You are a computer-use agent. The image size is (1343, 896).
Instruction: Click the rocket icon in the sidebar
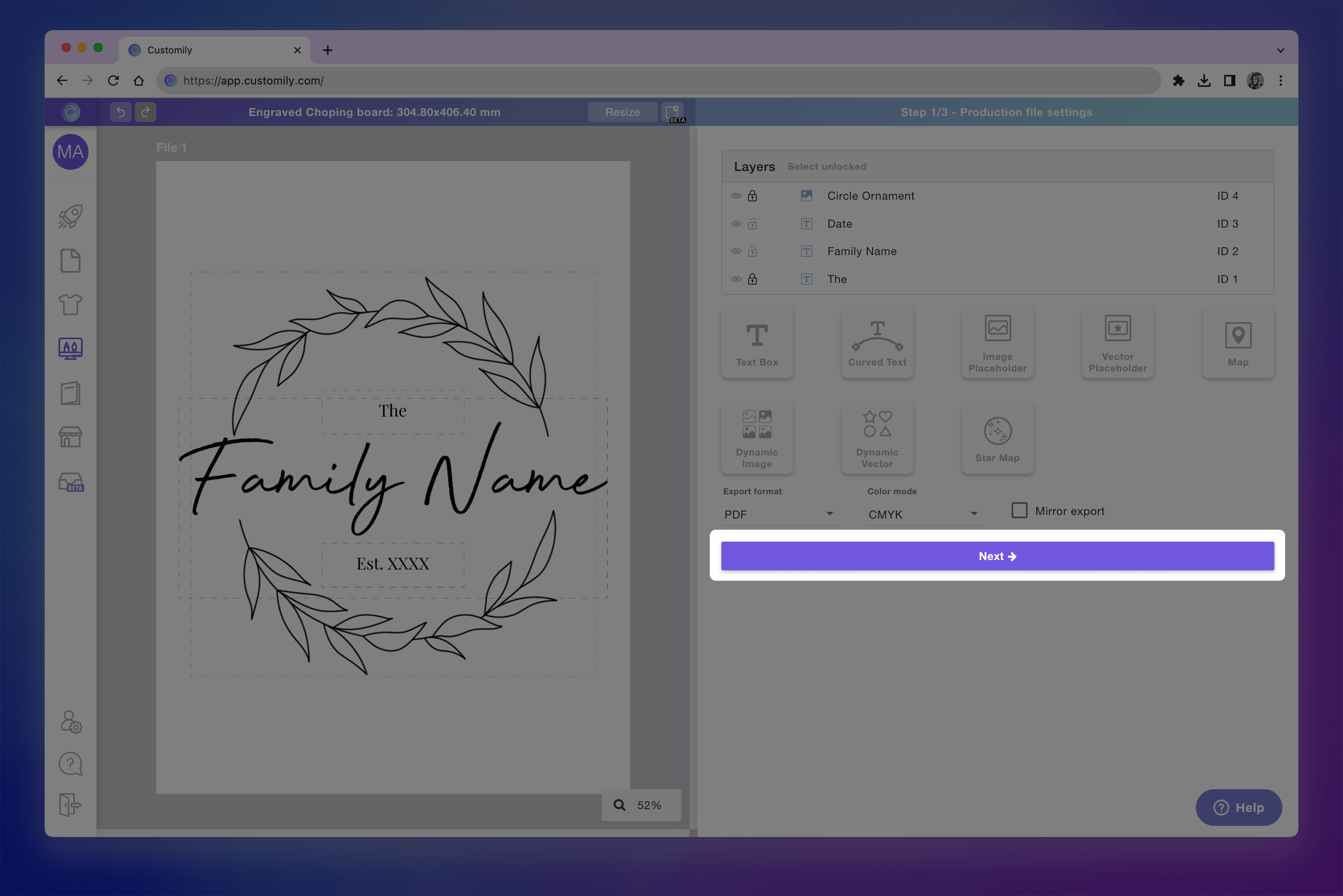click(x=70, y=216)
